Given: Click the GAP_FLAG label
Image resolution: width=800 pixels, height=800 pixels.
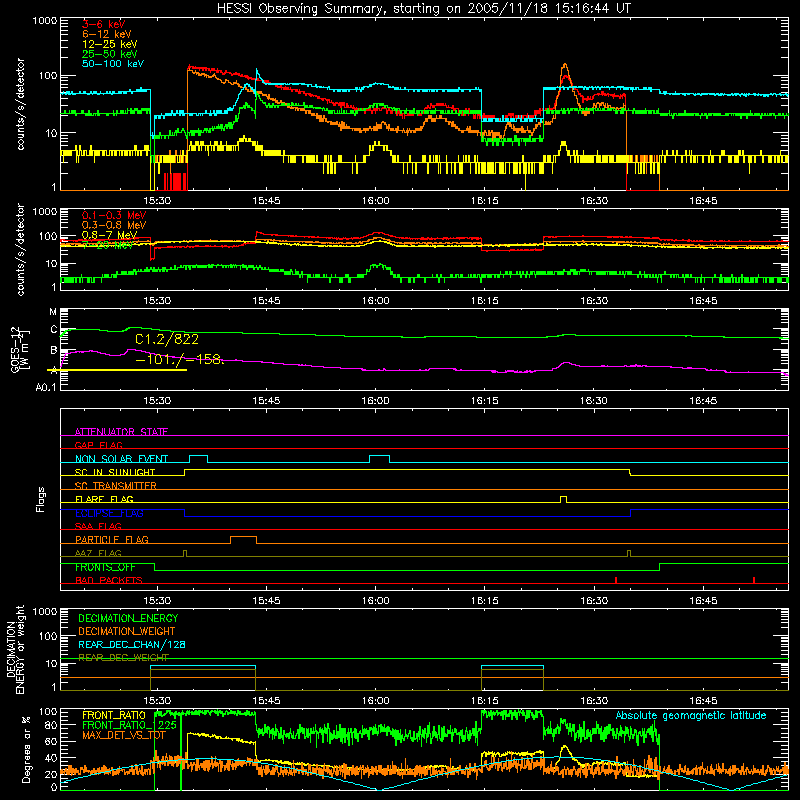Looking at the screenshot, I should (98, 445).
